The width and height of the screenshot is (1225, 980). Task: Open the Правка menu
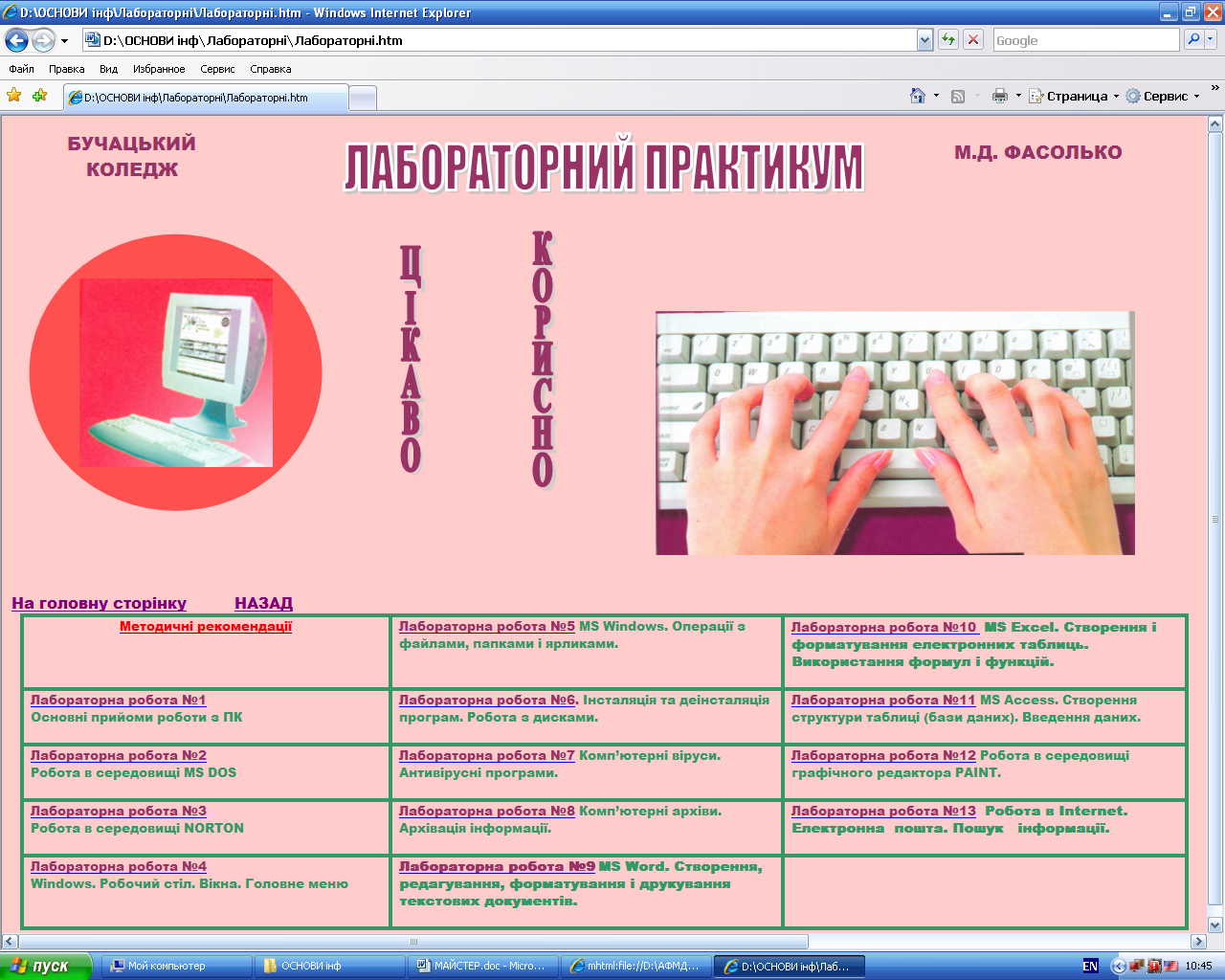click(67, 69)
